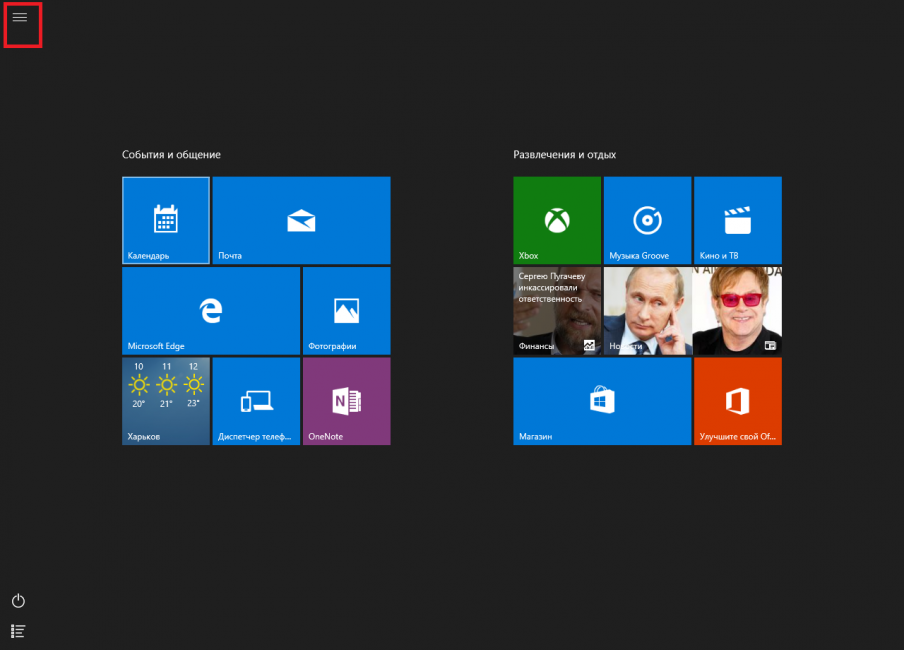This screenshot has height=650, width=904.
Task: Open the Кино и ТВ tile
Action: 738,220
